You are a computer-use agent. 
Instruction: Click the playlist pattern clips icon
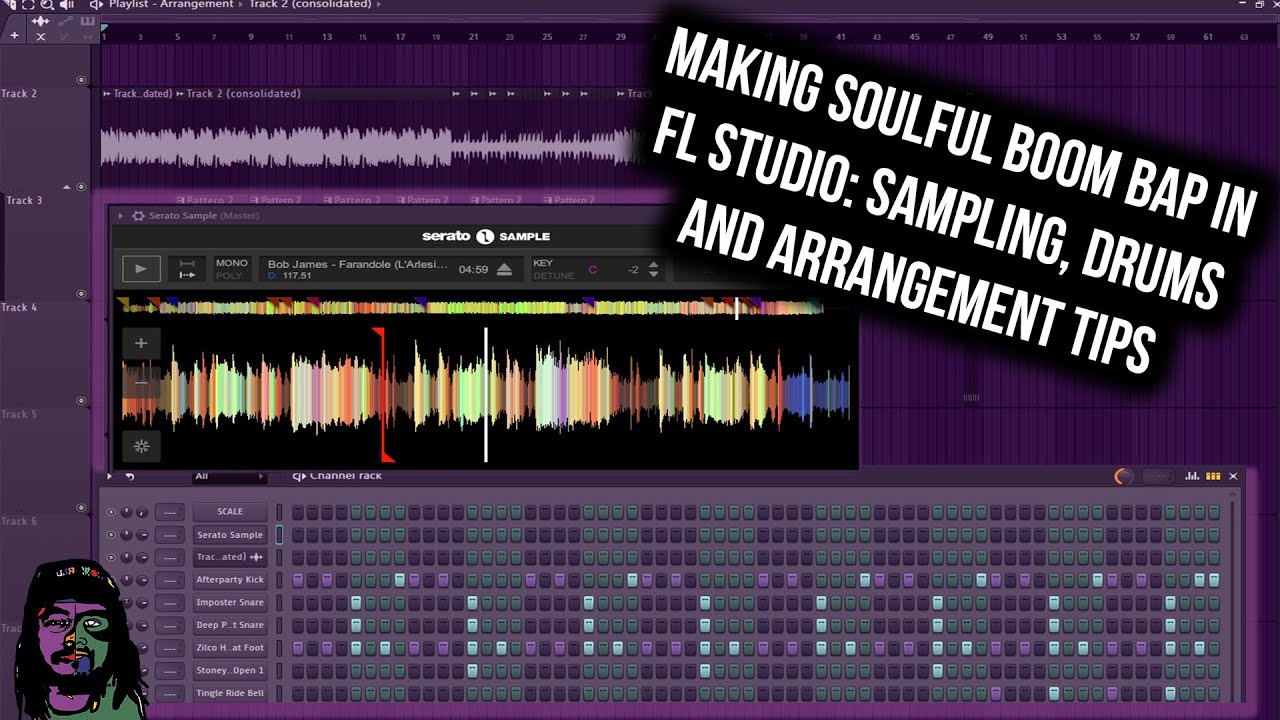pos(87,20)
